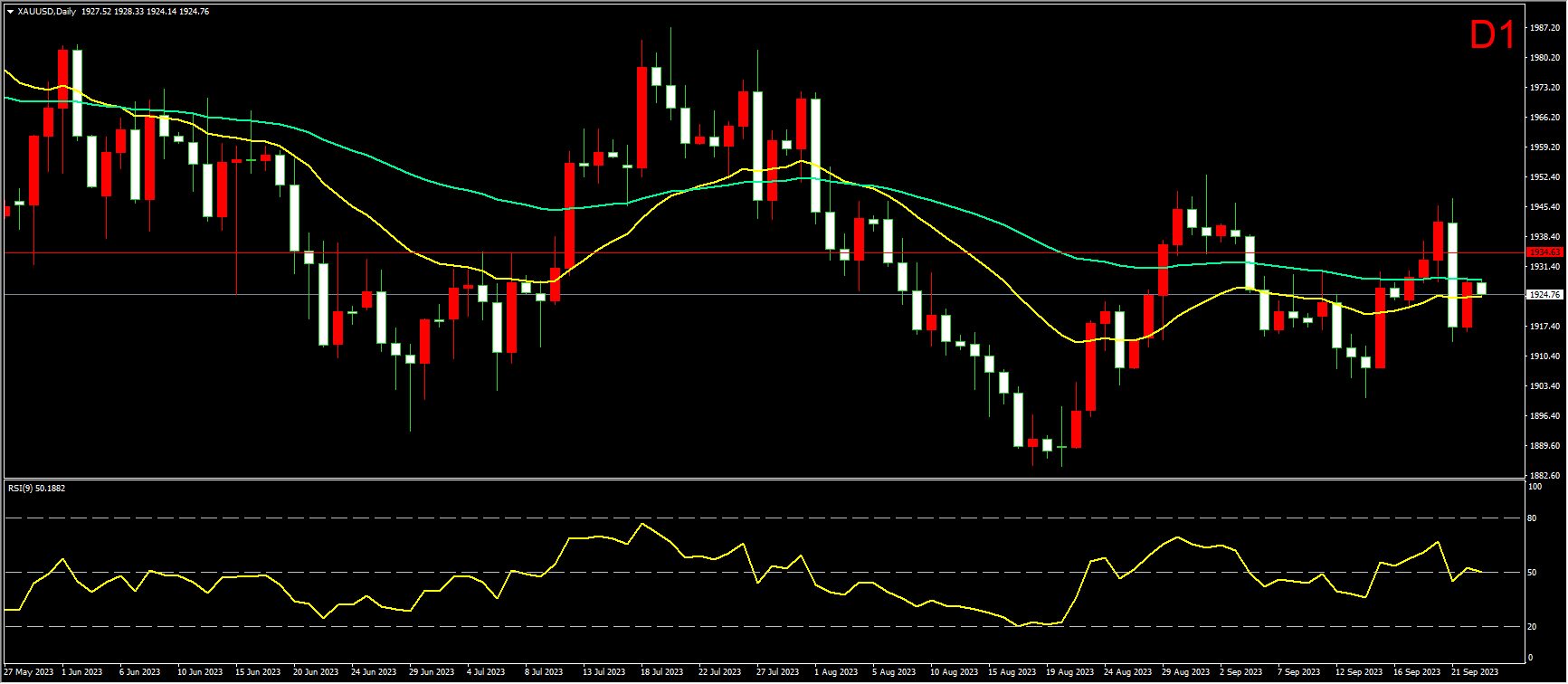Click the 27 May 2023 date label
This screenshot has width=1568, height=684.
(30, 672)
